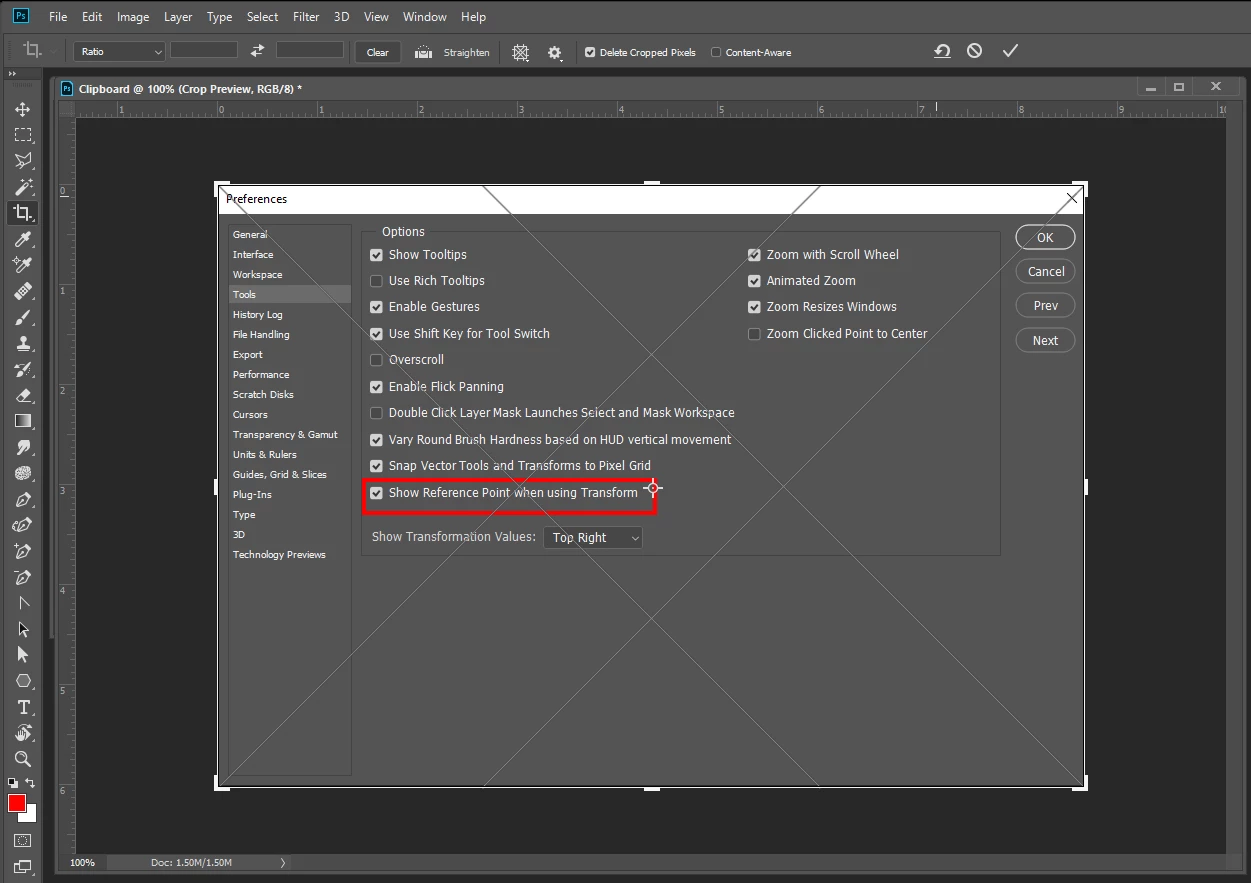The height and width of the screenshot is (883, 1251).
Task: Dismiss Preferences with the Cancel button
Action: (x=1045, y=272)
